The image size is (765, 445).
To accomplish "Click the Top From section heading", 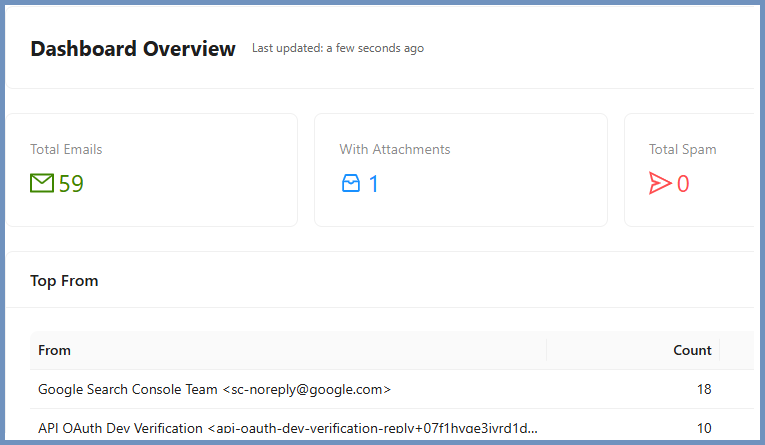I will coord(64,281).
